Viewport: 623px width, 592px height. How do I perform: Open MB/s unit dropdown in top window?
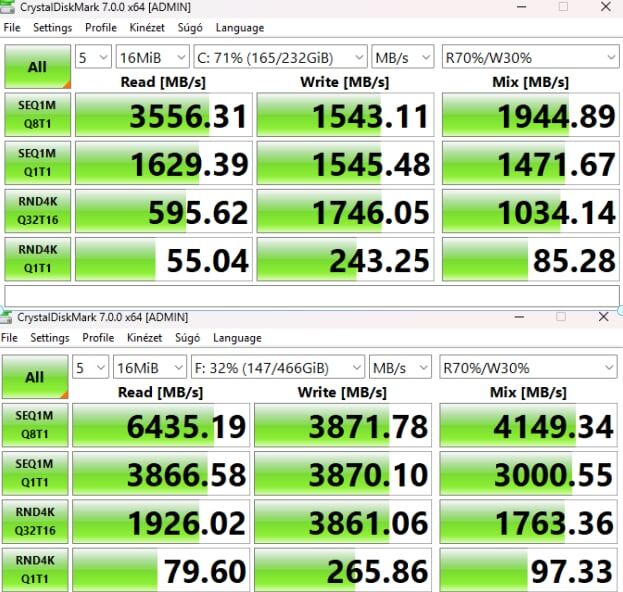click(x=402, y=58)
